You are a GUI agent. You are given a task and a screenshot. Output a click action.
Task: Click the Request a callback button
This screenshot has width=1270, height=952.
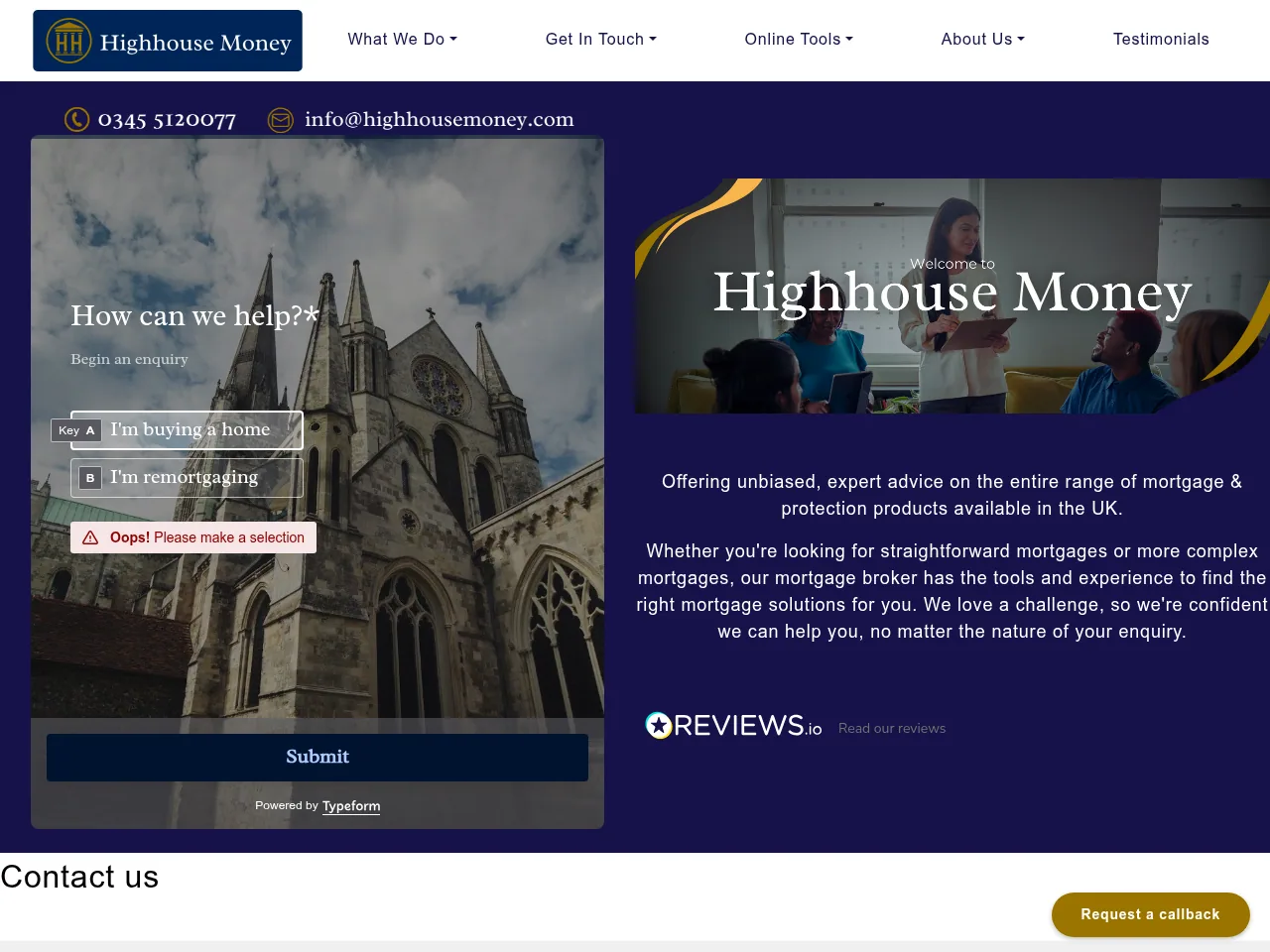click(1151, 914)
